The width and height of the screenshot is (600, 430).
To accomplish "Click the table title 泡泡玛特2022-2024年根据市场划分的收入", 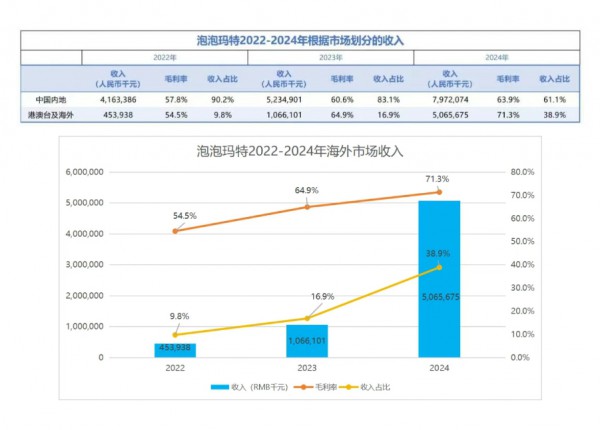I will coord(300,41).
